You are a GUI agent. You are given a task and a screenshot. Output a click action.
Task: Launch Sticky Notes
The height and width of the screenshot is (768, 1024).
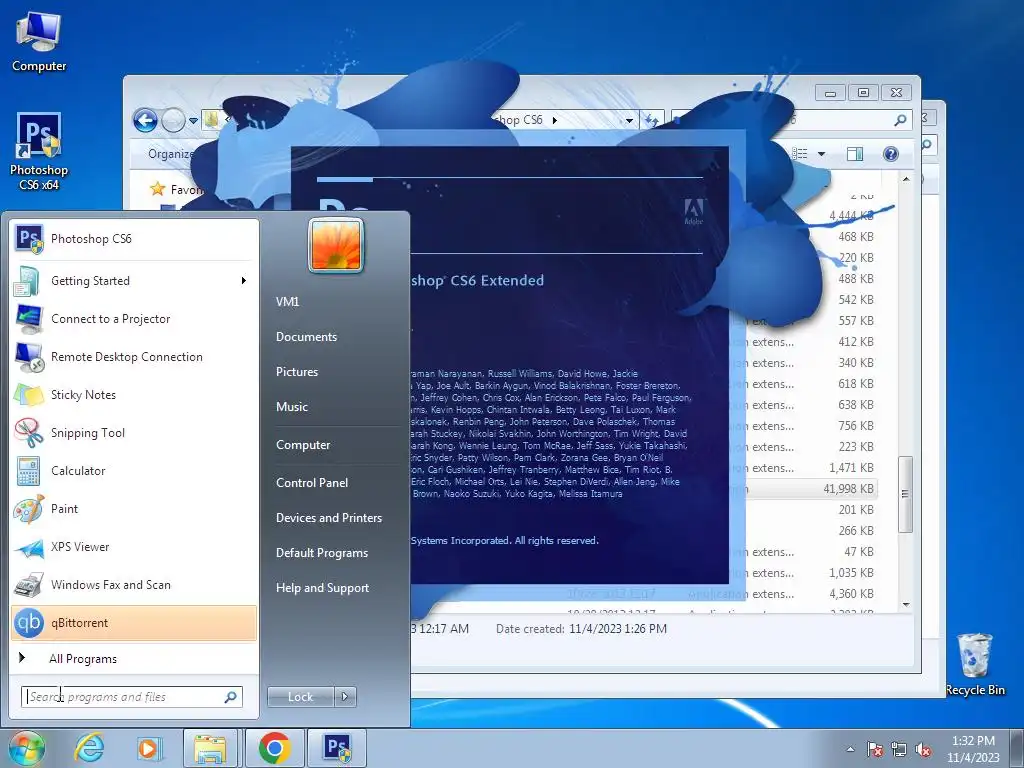coord(134,394)
